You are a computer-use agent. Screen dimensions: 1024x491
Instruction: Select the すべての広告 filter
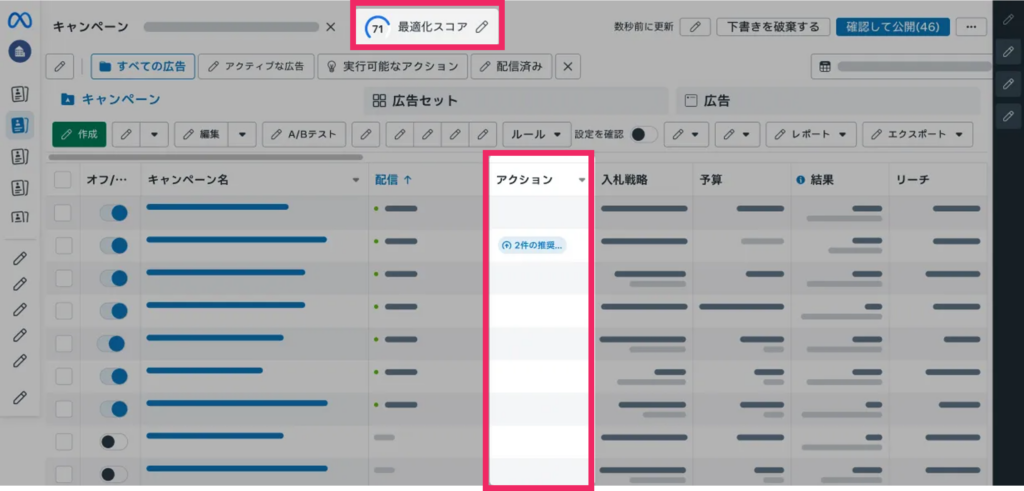click(142, 67)
